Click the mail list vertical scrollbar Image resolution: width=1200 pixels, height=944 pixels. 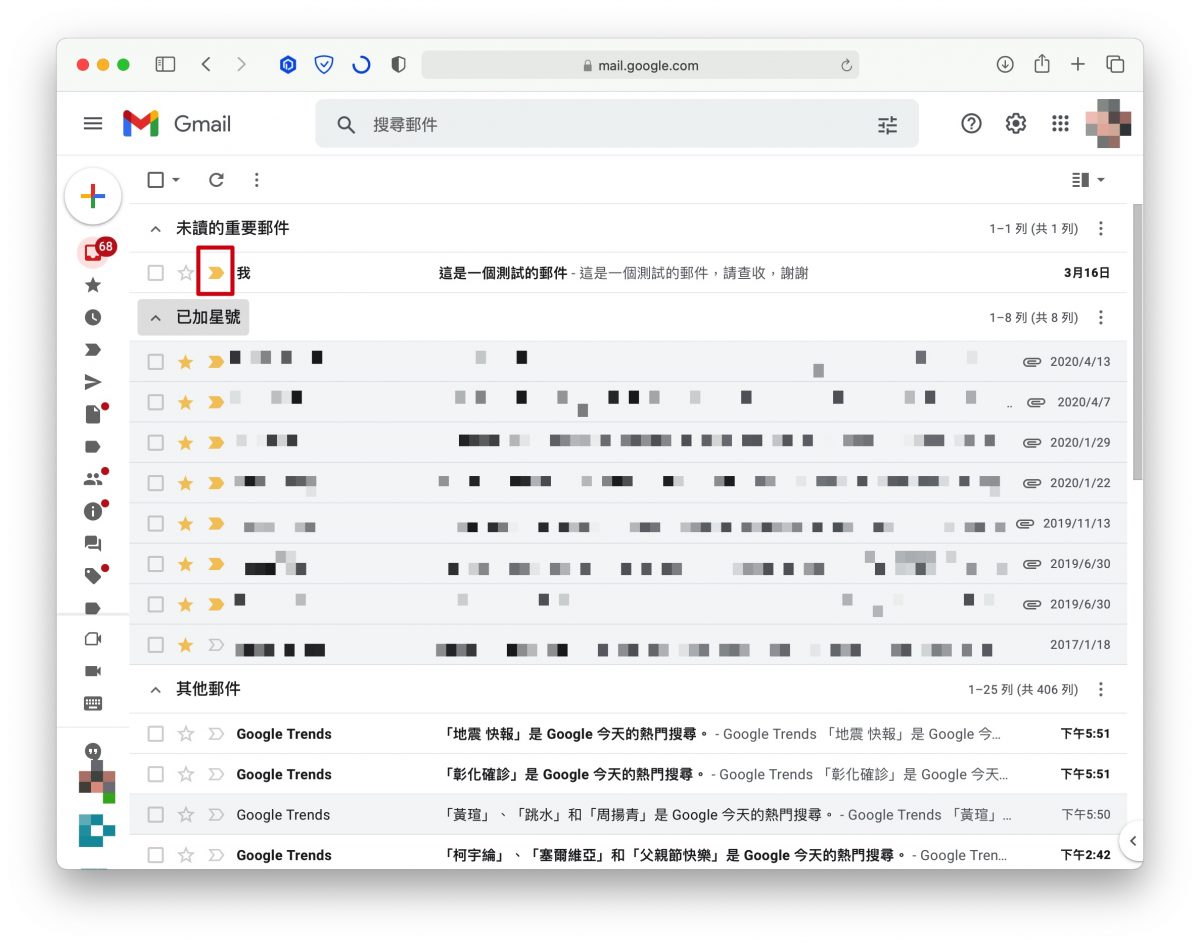coord(1137,340)
